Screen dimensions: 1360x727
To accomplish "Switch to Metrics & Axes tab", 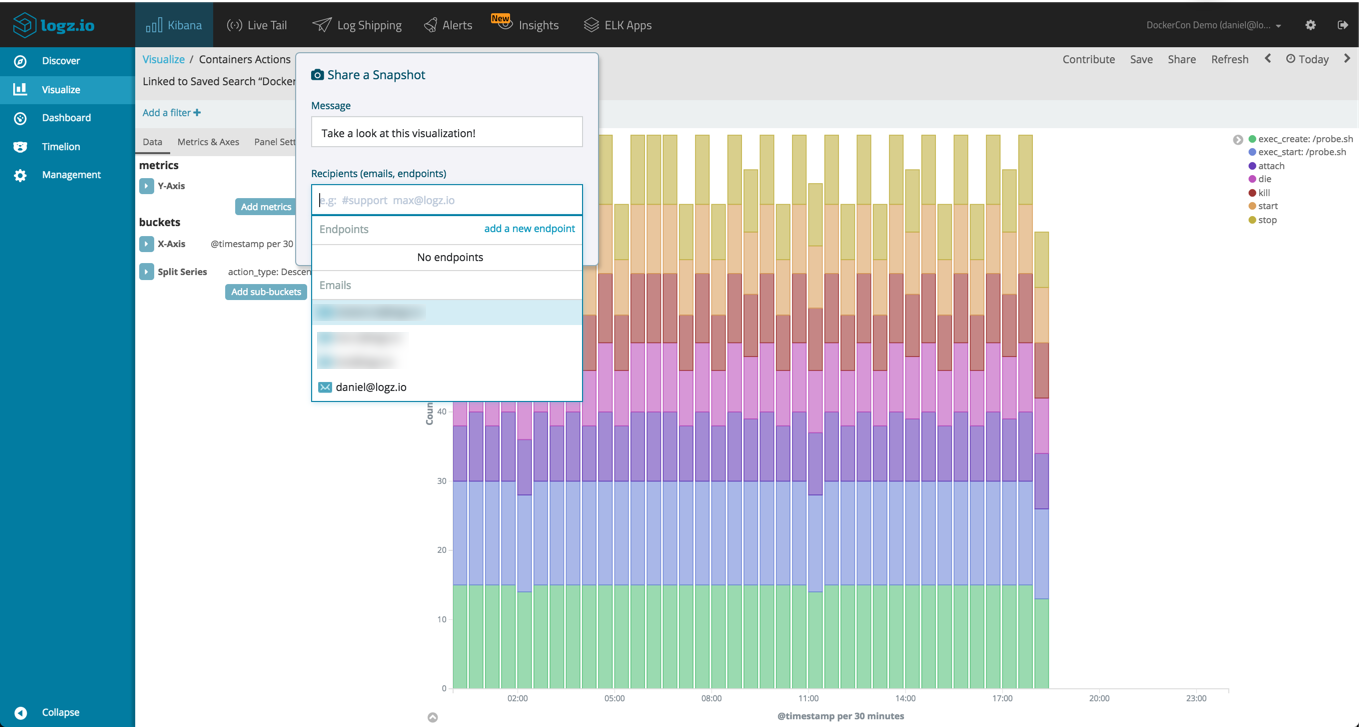I will pos(208,142).
